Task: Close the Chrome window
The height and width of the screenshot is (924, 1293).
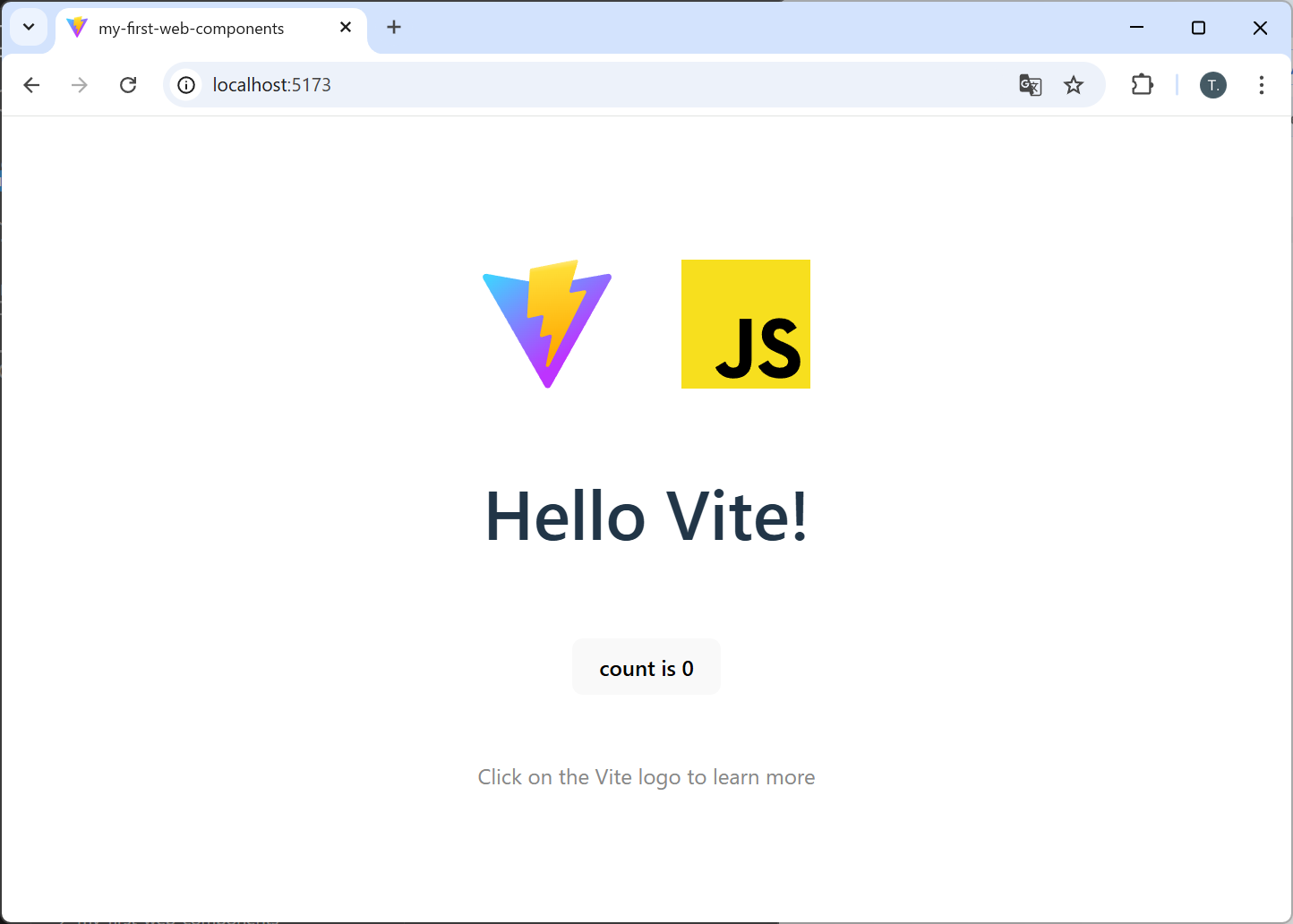Action: click(x=1261, y=28)
